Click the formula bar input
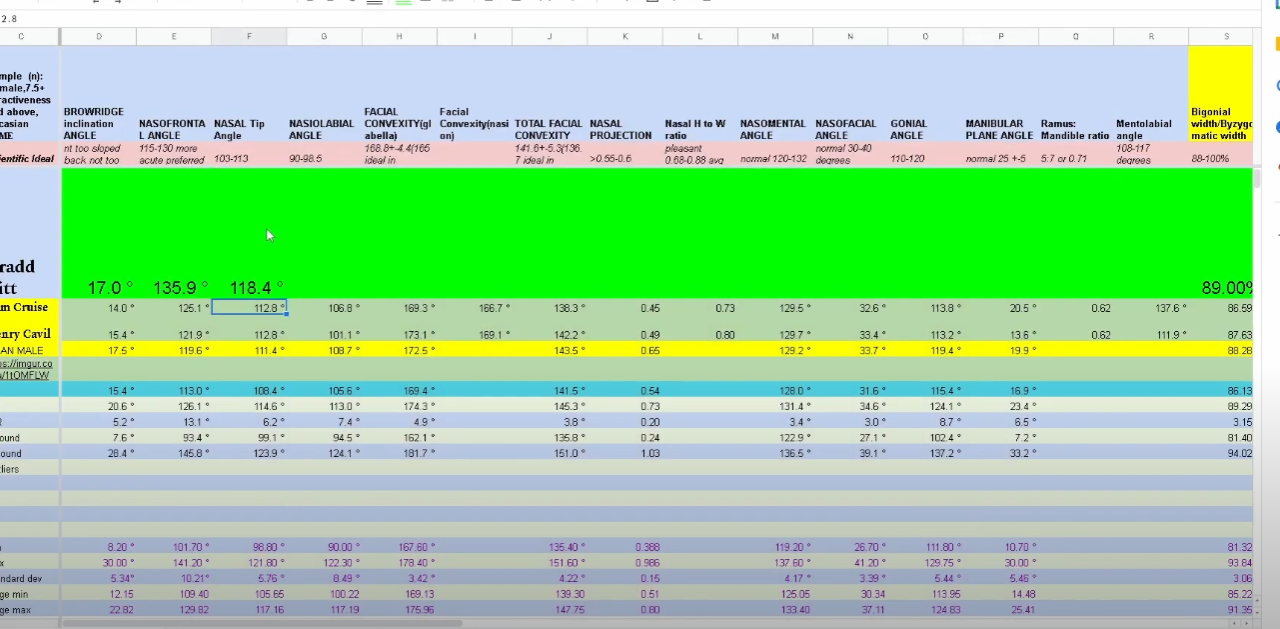 coord(630,19)
